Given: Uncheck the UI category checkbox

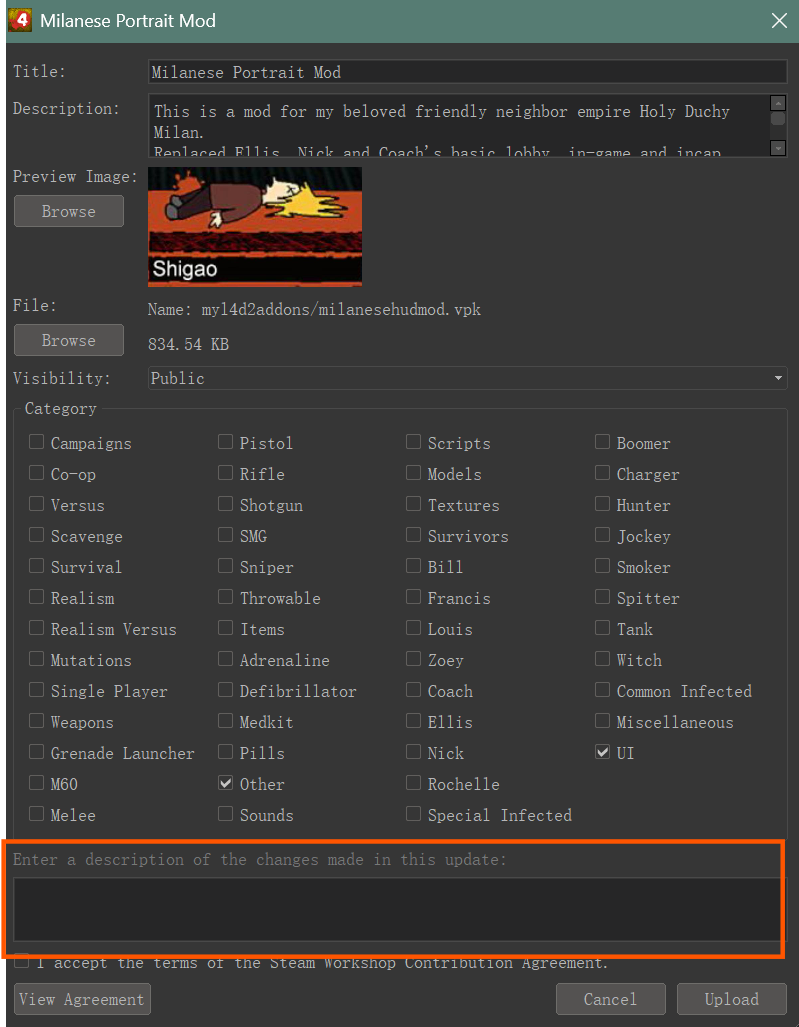Looking at the screenshot, I should 603,752.
